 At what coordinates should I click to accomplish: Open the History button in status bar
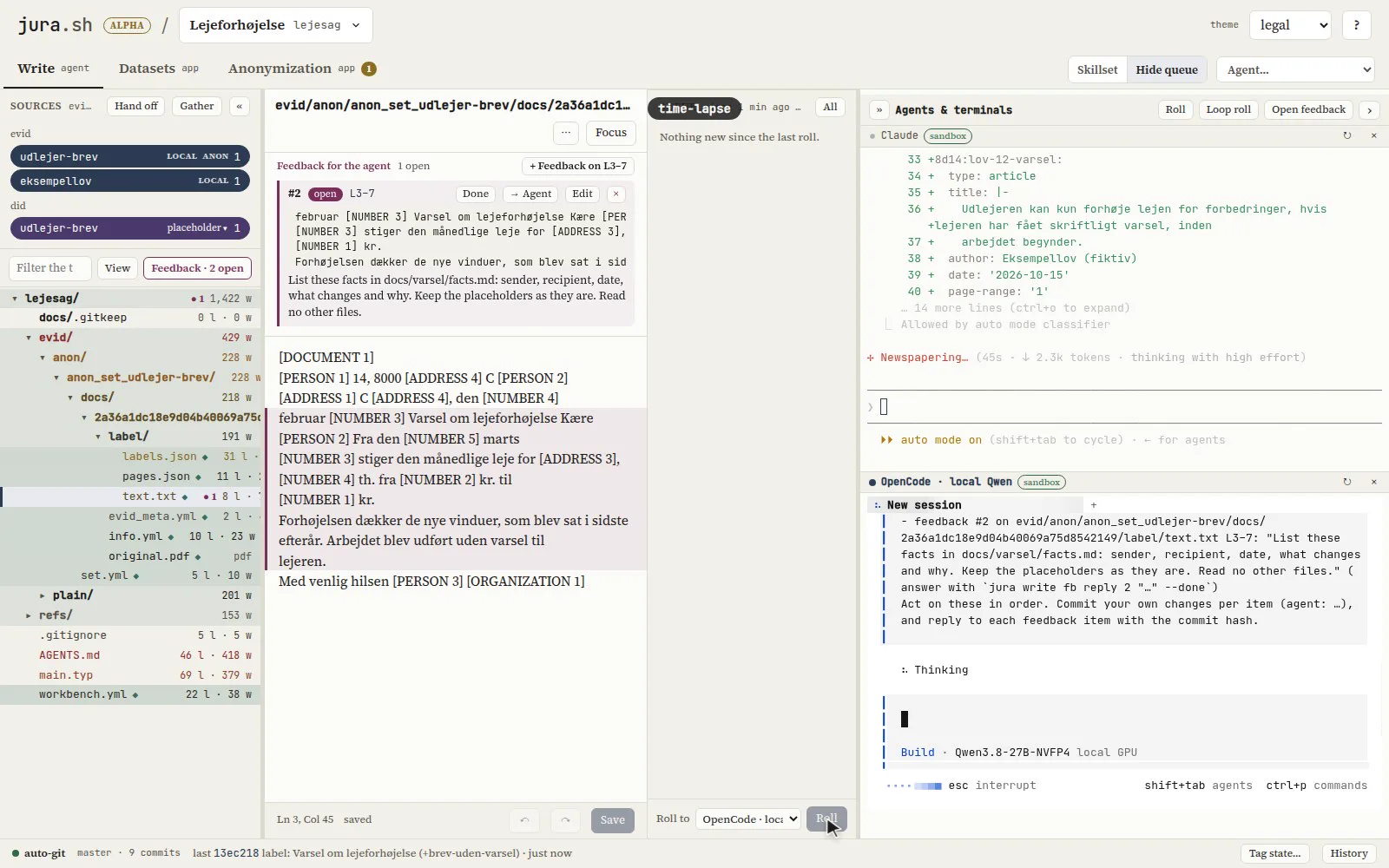1349,853
